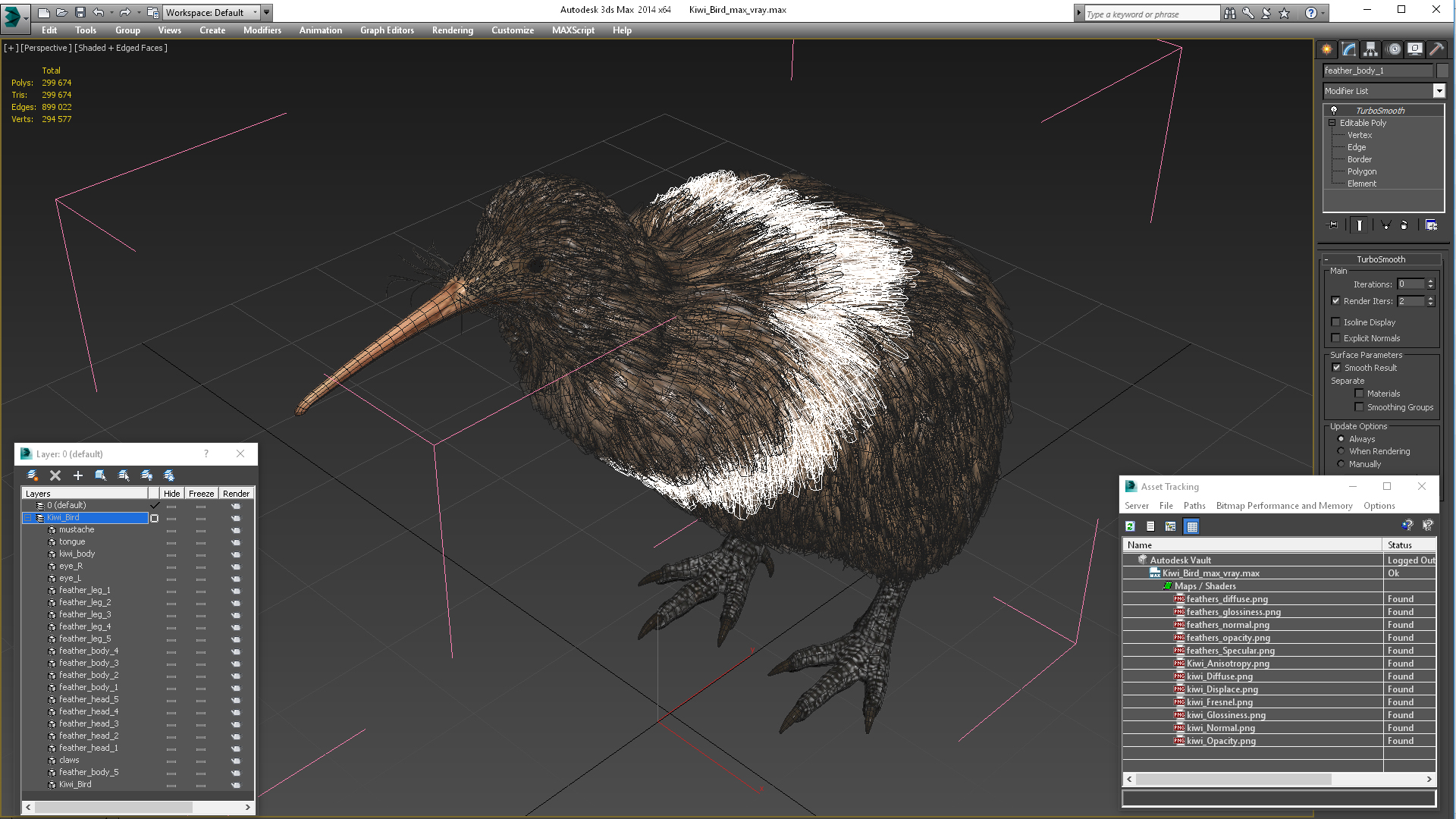The height and width of the screenshot is (819, 1456).
Task: Open the Modify command panel tab
Action: pos(1349,49)
